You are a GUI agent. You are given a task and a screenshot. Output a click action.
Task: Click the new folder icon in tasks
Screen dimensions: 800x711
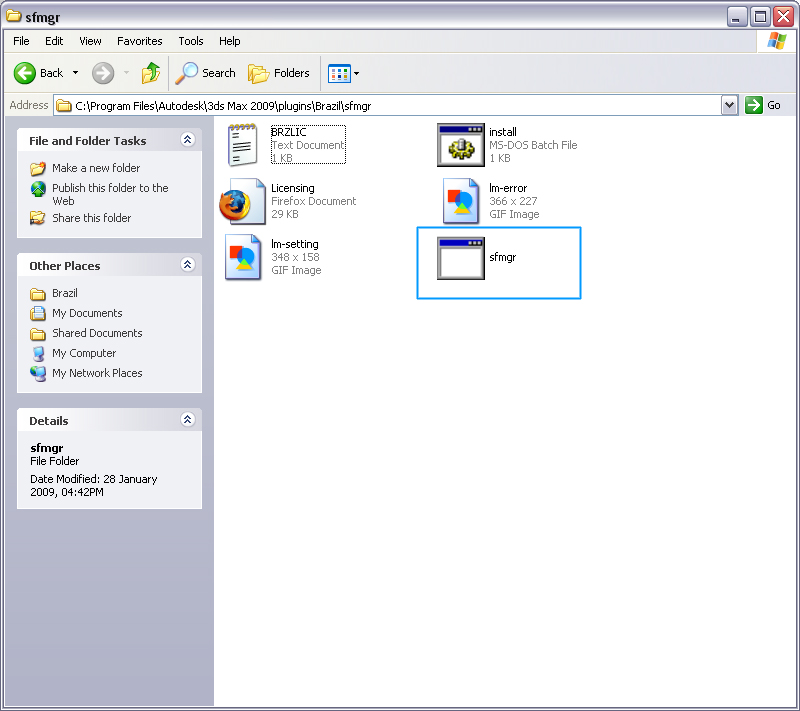pyautogui.click(x=38, y=168)
